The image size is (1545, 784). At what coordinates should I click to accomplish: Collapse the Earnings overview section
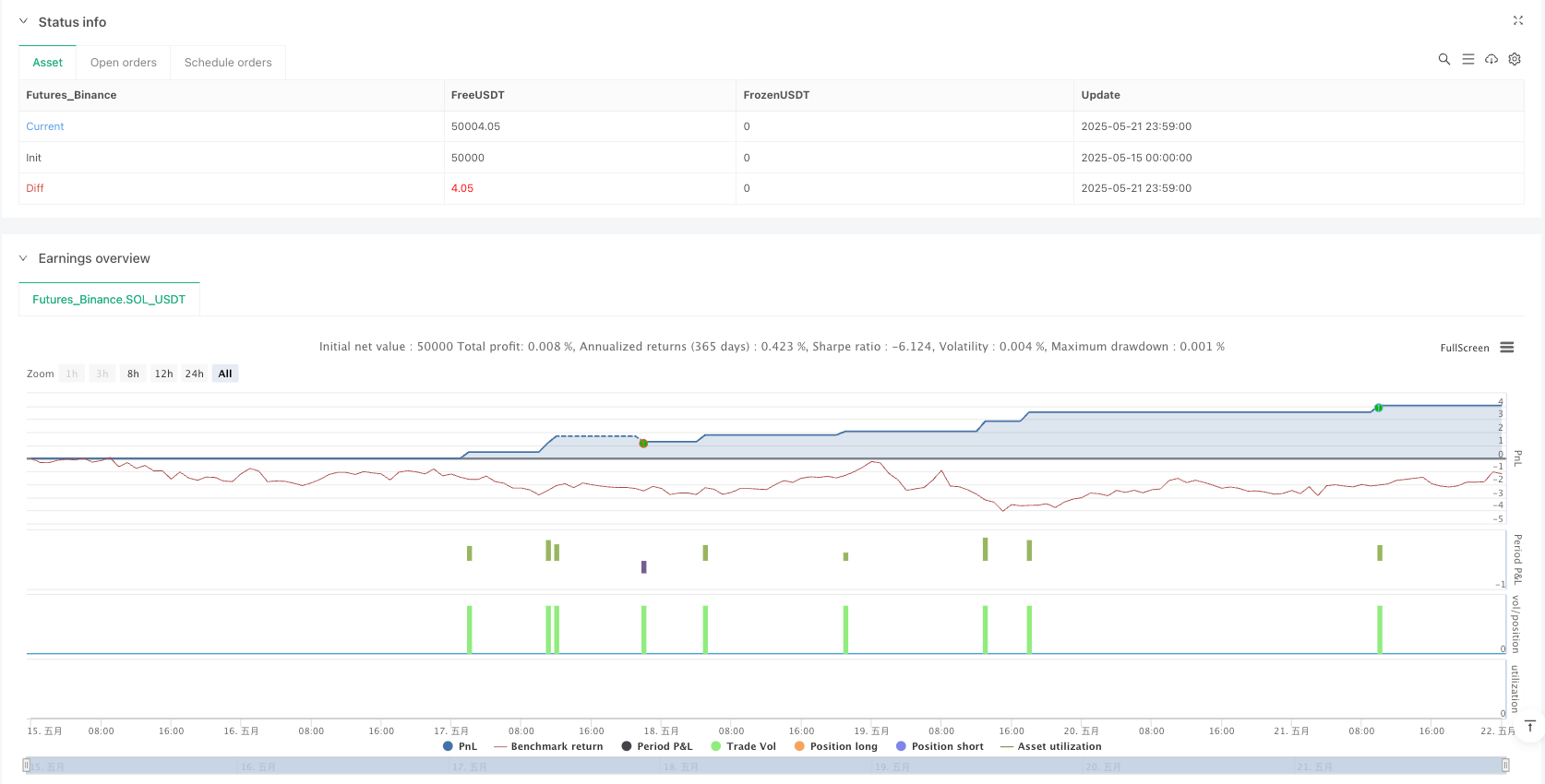point(23,258)
